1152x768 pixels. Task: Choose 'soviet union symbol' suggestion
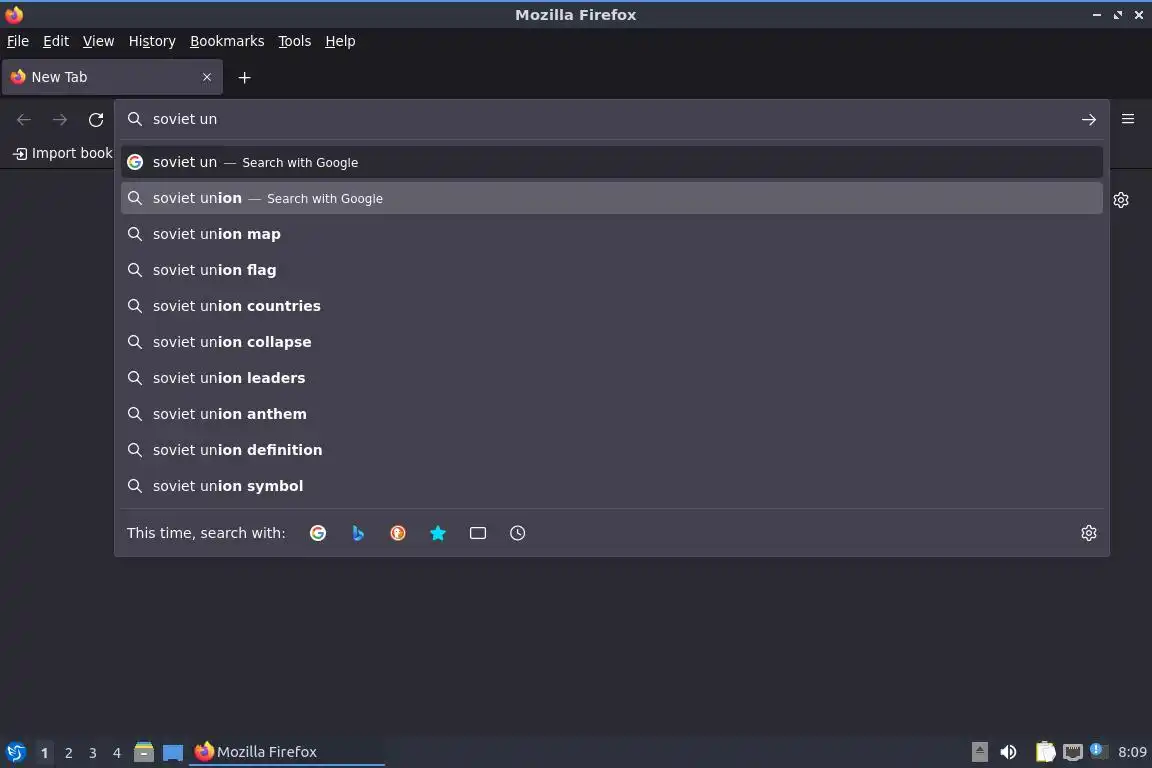611,486
